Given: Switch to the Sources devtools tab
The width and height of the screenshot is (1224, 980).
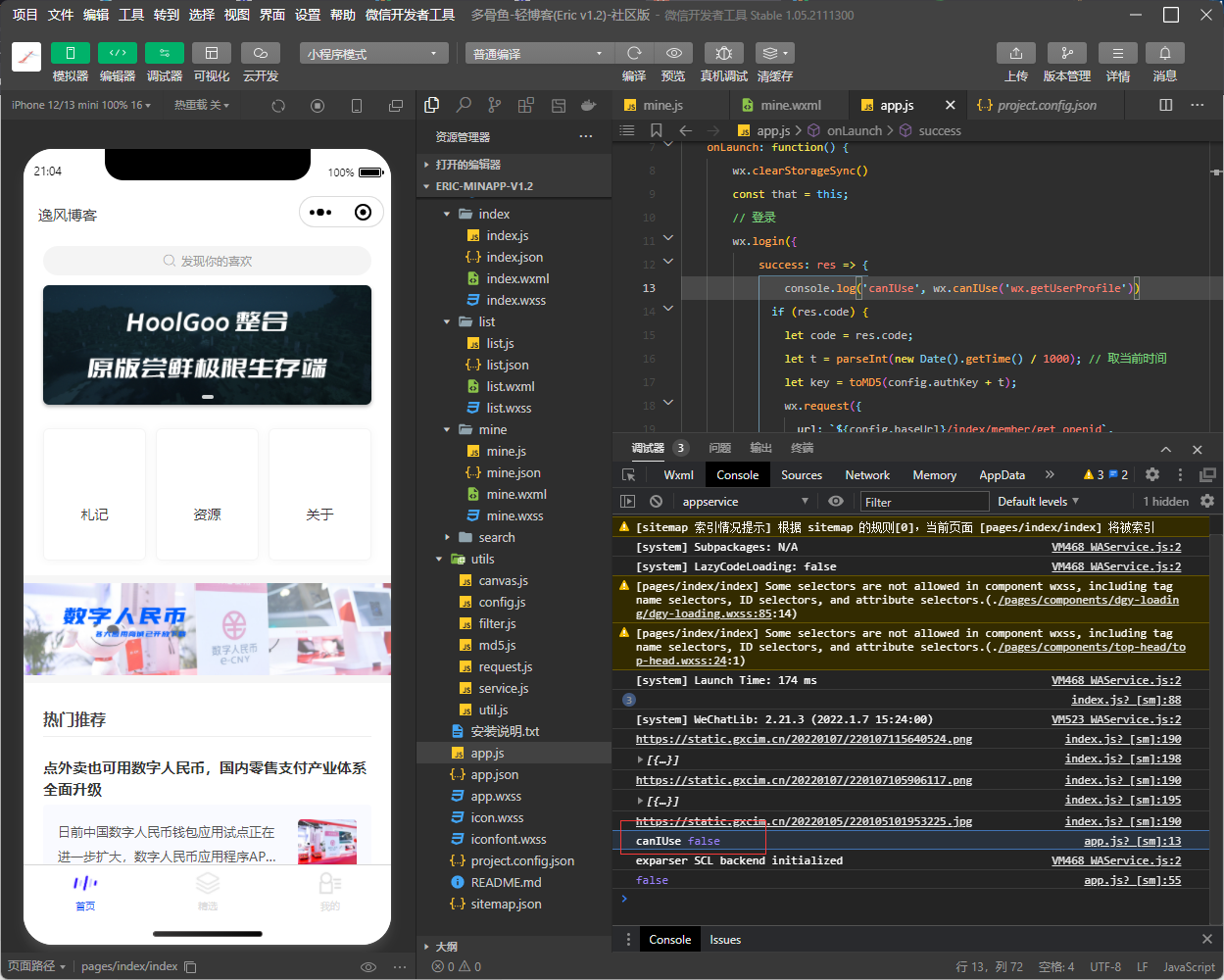Looking at the screenshot, I should tap(802, 474).
